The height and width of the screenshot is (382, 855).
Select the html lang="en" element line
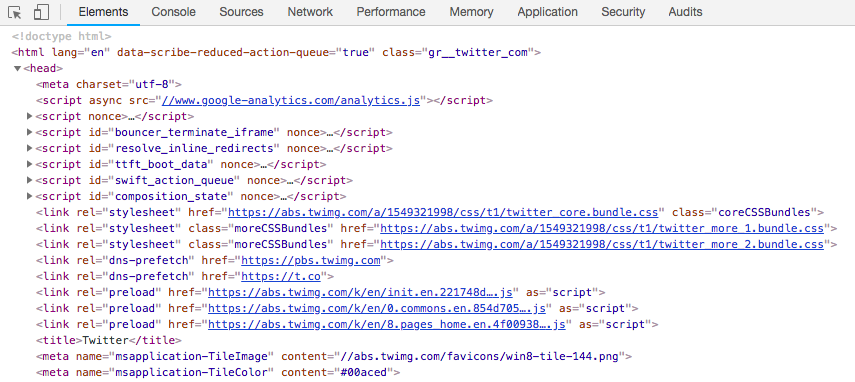(276, 53)
